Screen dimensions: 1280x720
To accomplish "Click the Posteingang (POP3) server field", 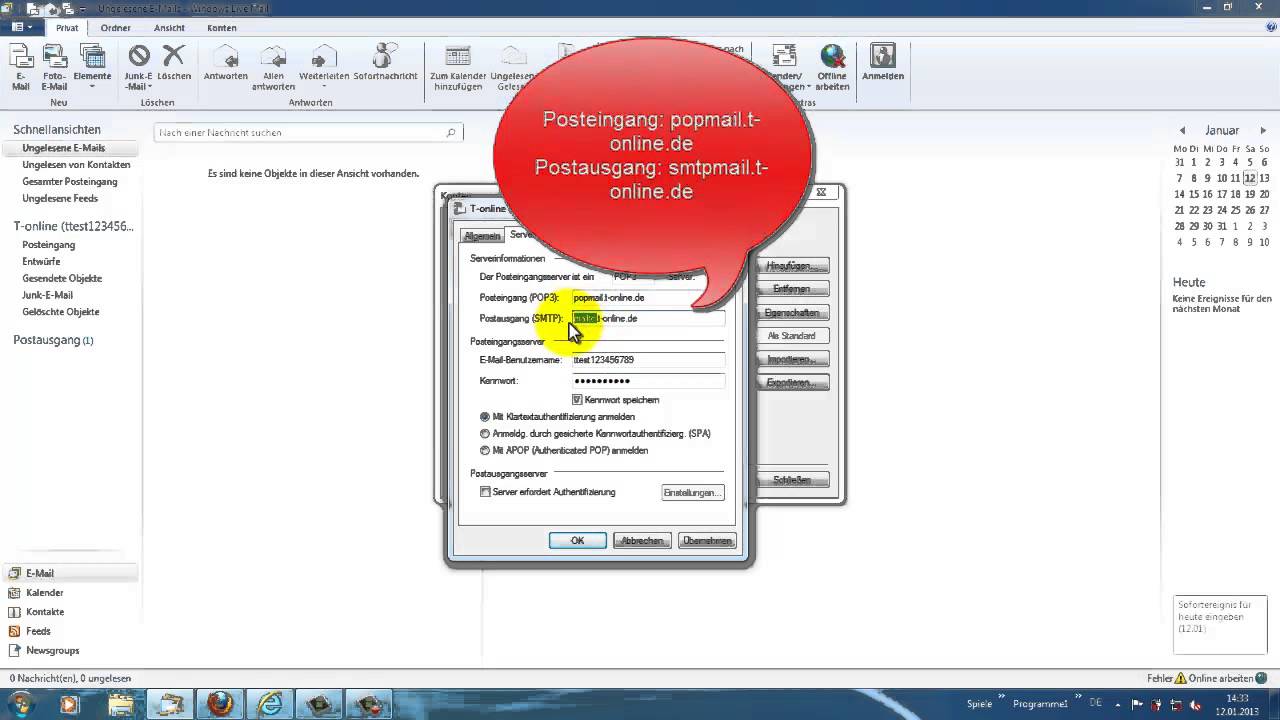I will click(647, 298).
